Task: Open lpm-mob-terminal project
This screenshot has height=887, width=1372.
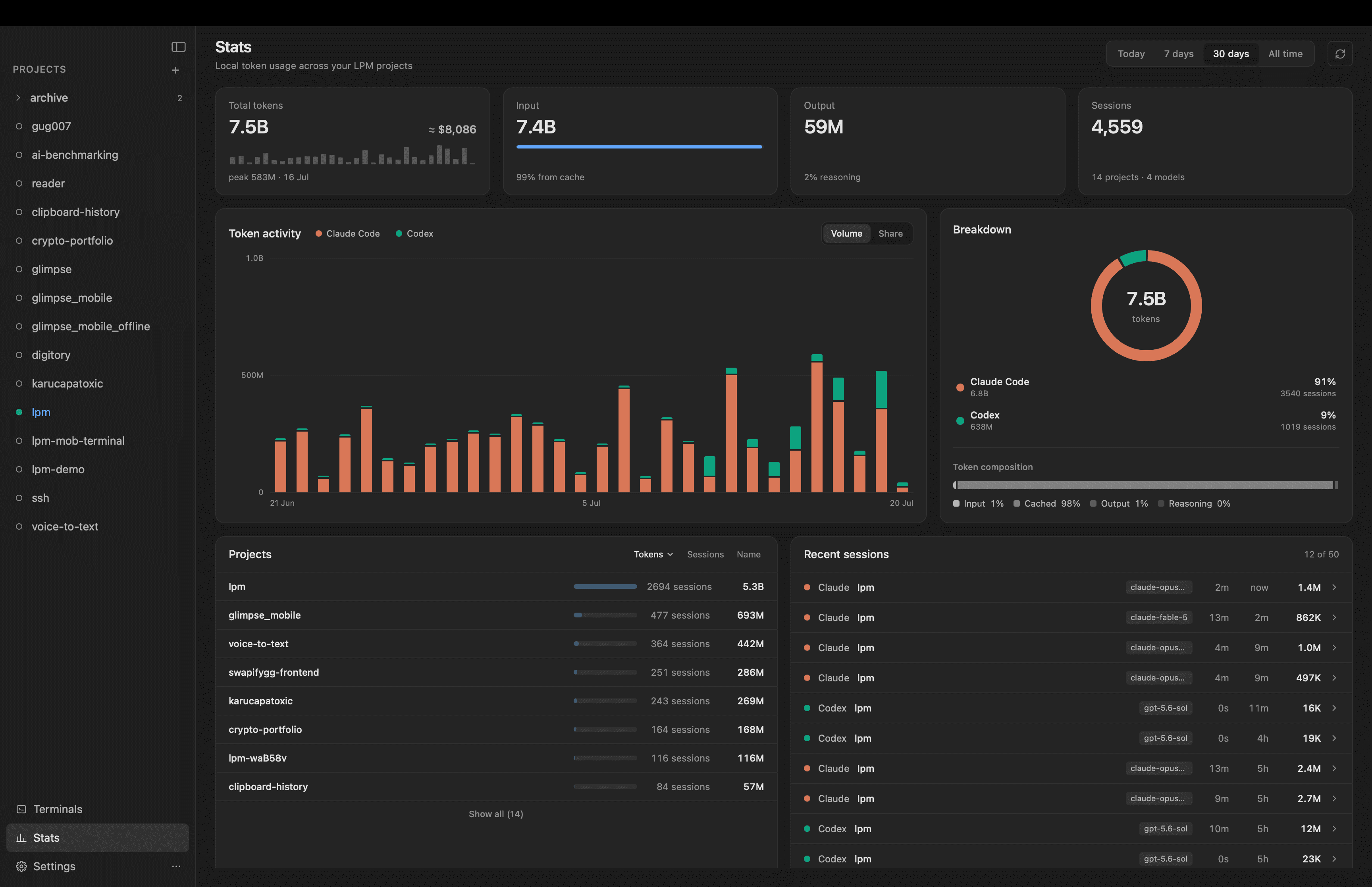Action: coord(98,441)
